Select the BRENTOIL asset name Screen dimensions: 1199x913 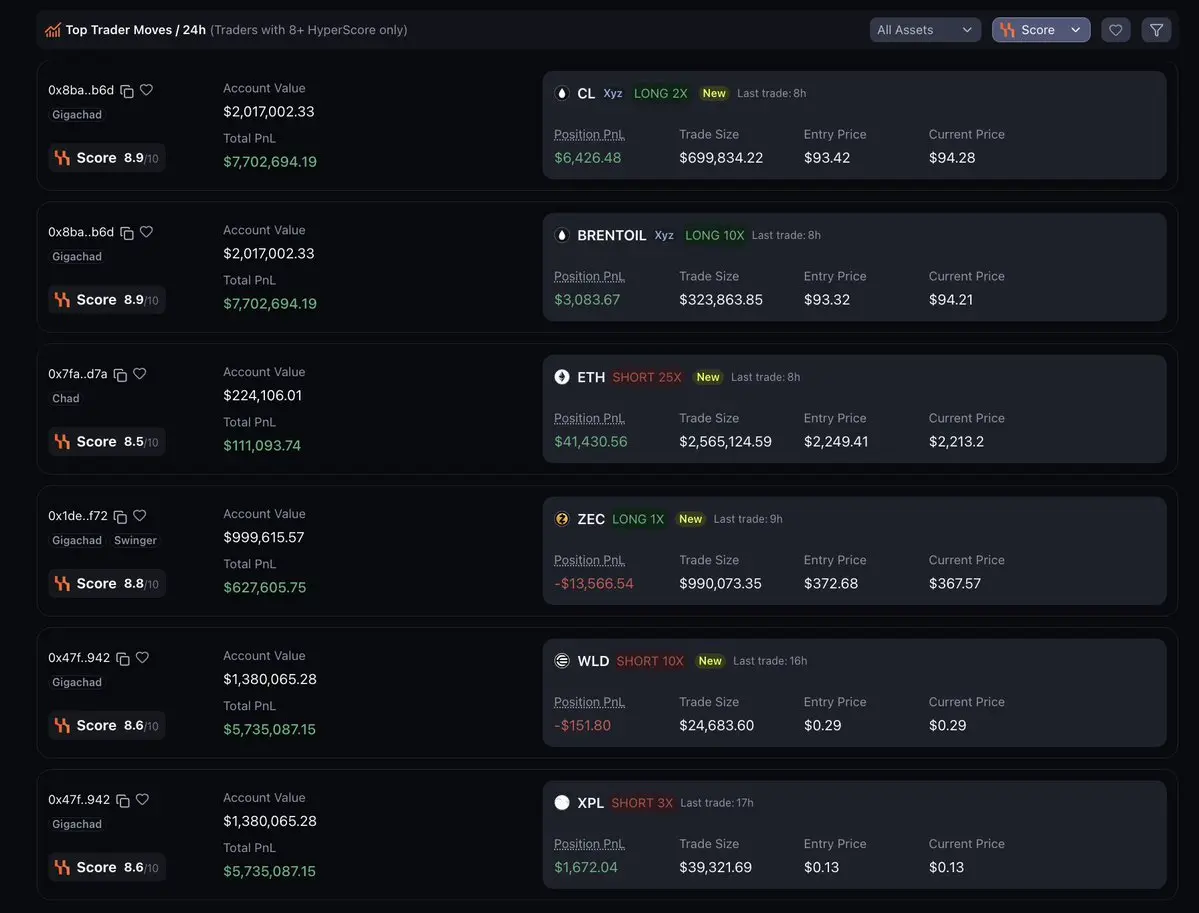click(612, 236)
